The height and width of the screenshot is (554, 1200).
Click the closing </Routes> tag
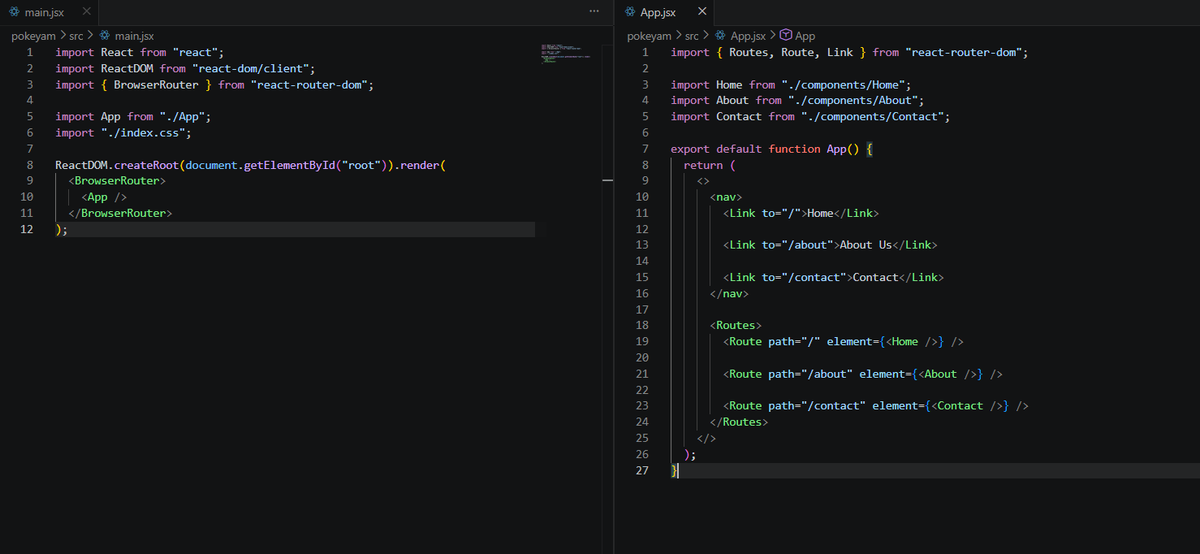point(739,422)
